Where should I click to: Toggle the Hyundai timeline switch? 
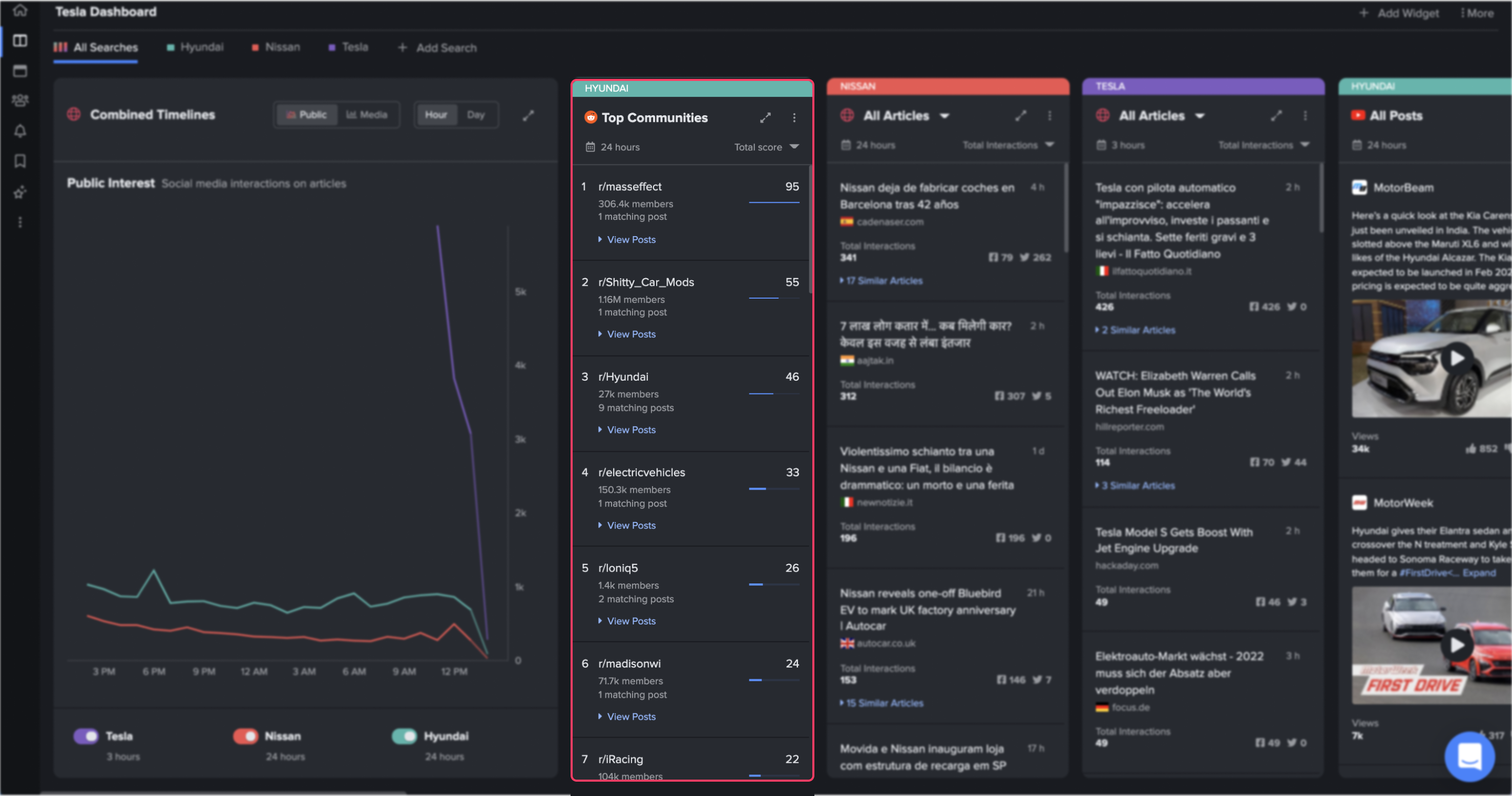[405, 736]
